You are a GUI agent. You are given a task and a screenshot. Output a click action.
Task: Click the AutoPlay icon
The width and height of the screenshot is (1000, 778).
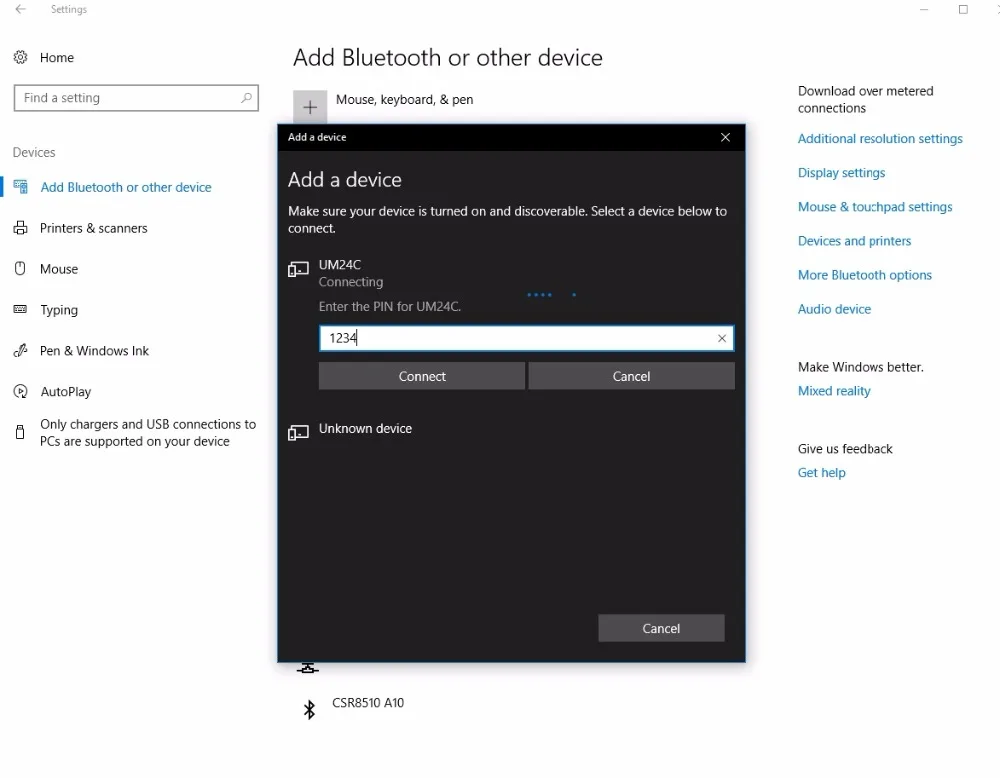(21, 392)
